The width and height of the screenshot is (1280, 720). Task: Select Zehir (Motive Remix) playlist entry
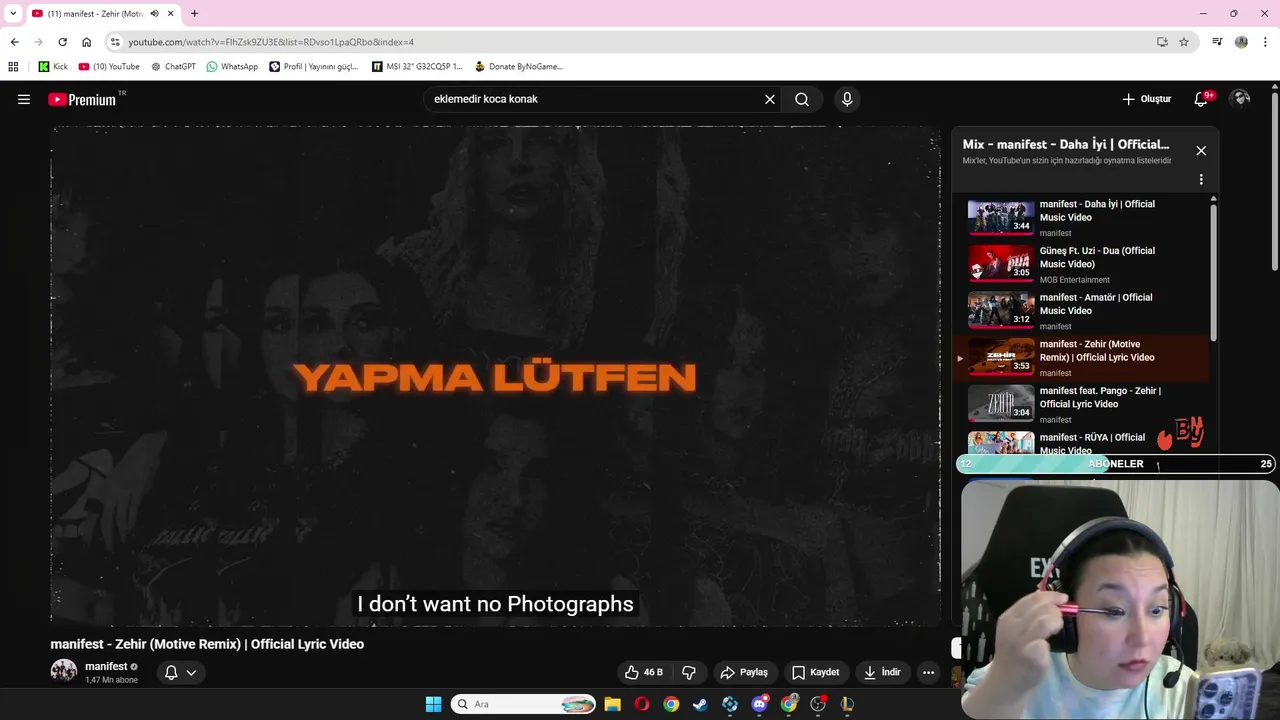[x=1082, y=358]
